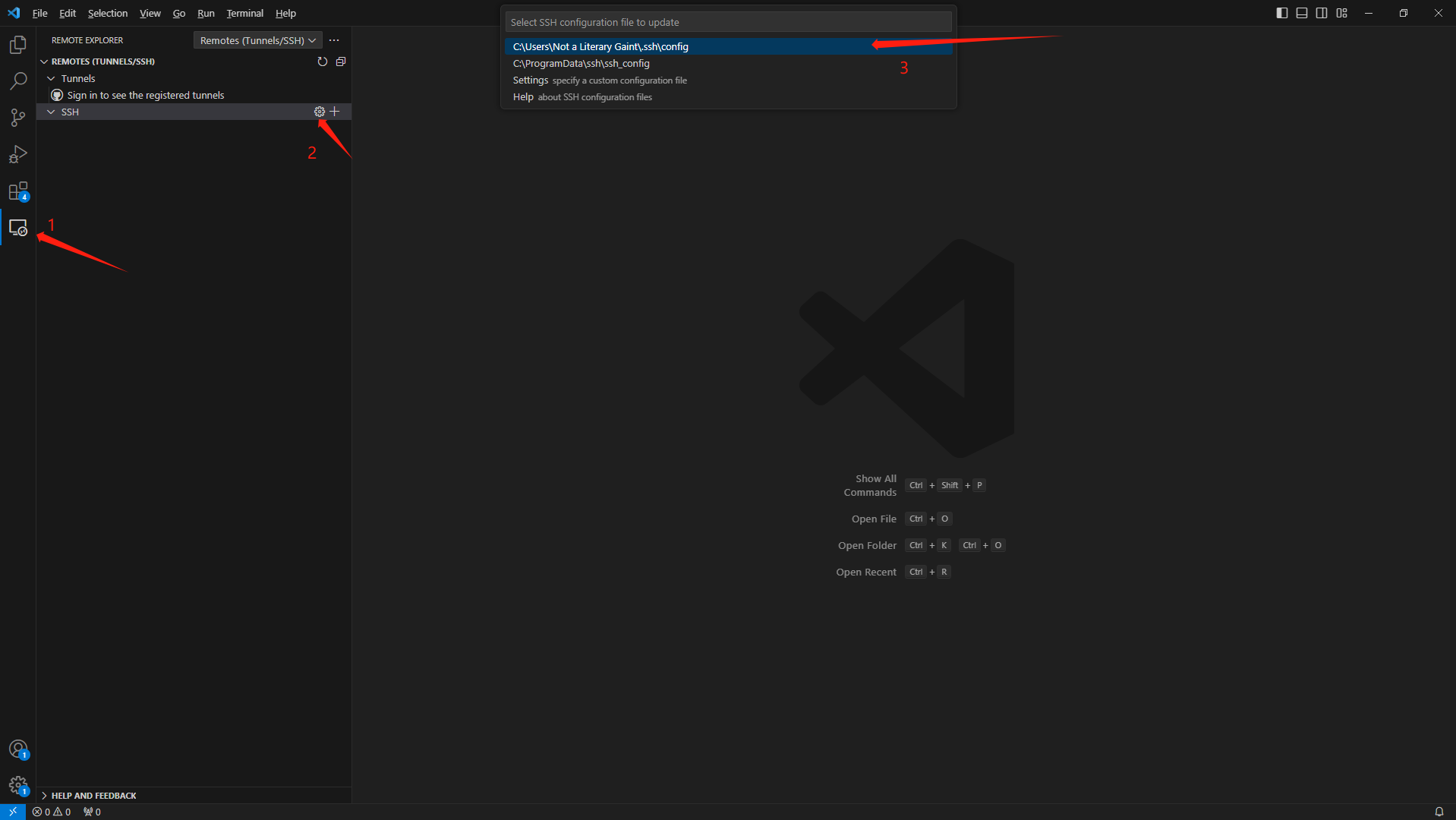
Task: Open the Search view in activity bar
Action: coord(18,81)
